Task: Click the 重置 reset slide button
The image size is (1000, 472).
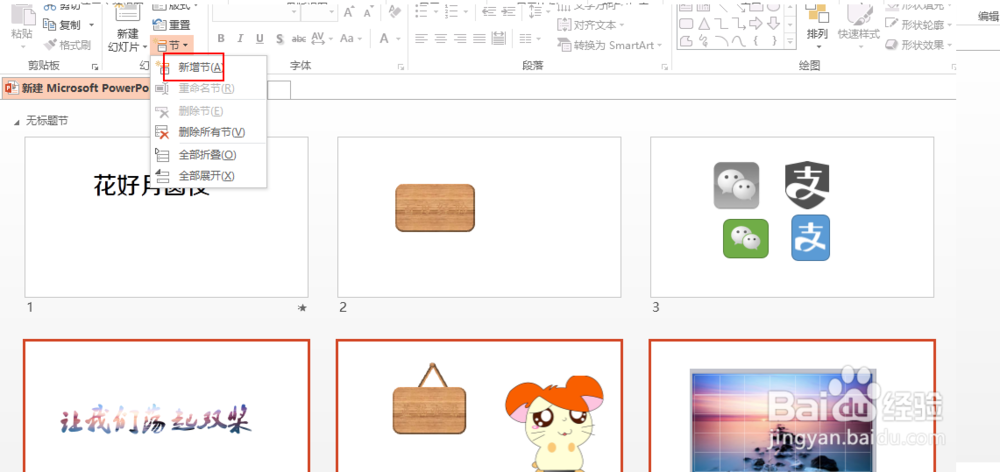Action: click(x=172, y=26)
